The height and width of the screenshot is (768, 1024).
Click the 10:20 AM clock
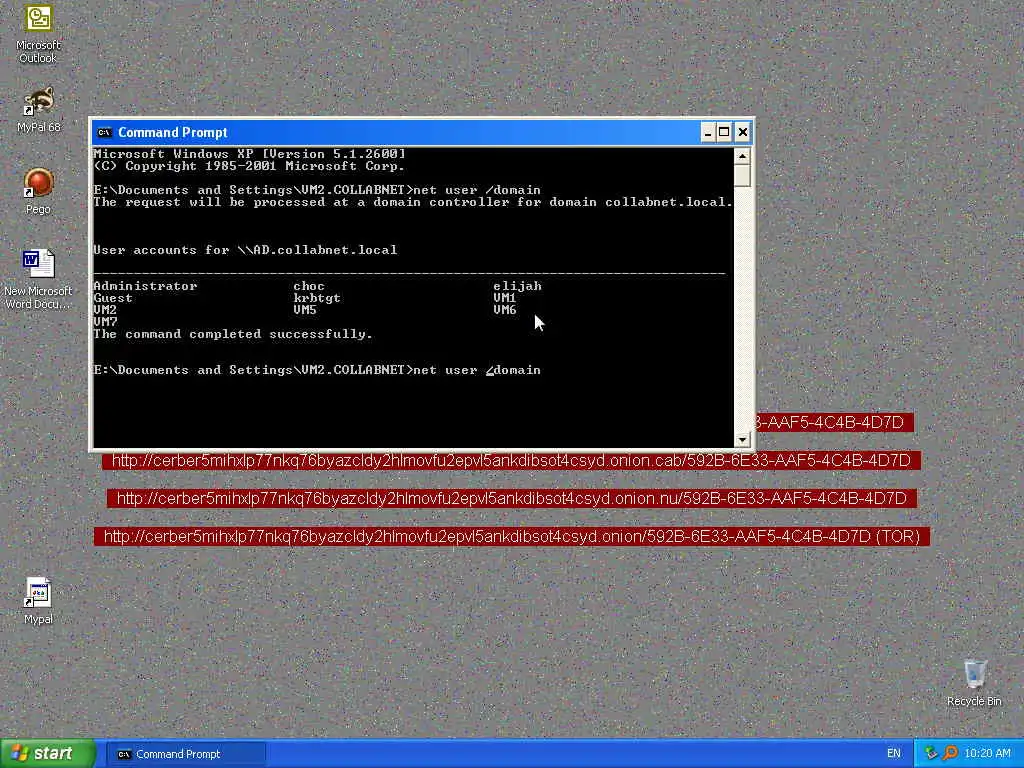point(987,754)
